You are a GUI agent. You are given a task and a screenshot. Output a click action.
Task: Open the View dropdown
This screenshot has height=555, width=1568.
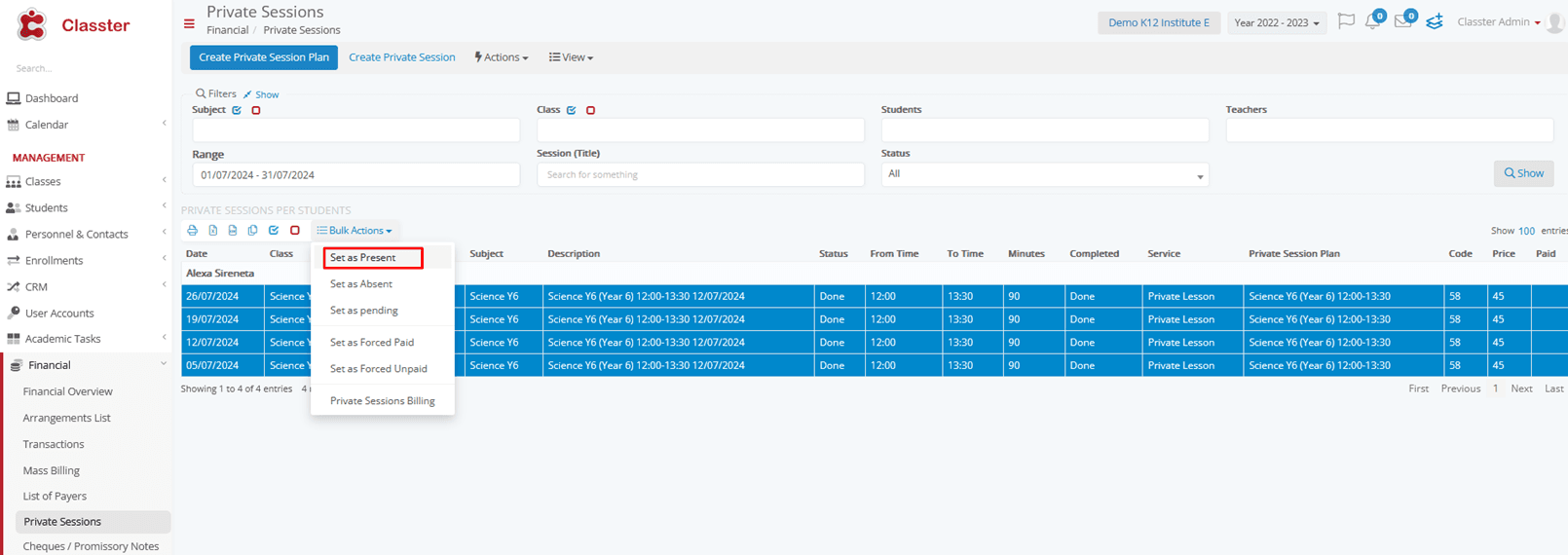tap(571, 57)
